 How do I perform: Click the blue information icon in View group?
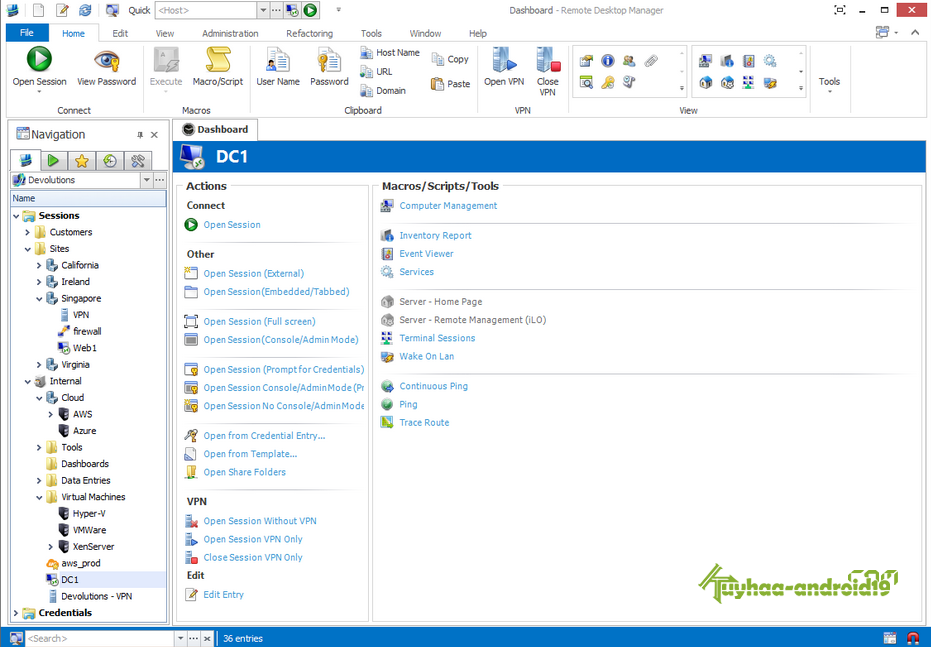pos(607,61)
